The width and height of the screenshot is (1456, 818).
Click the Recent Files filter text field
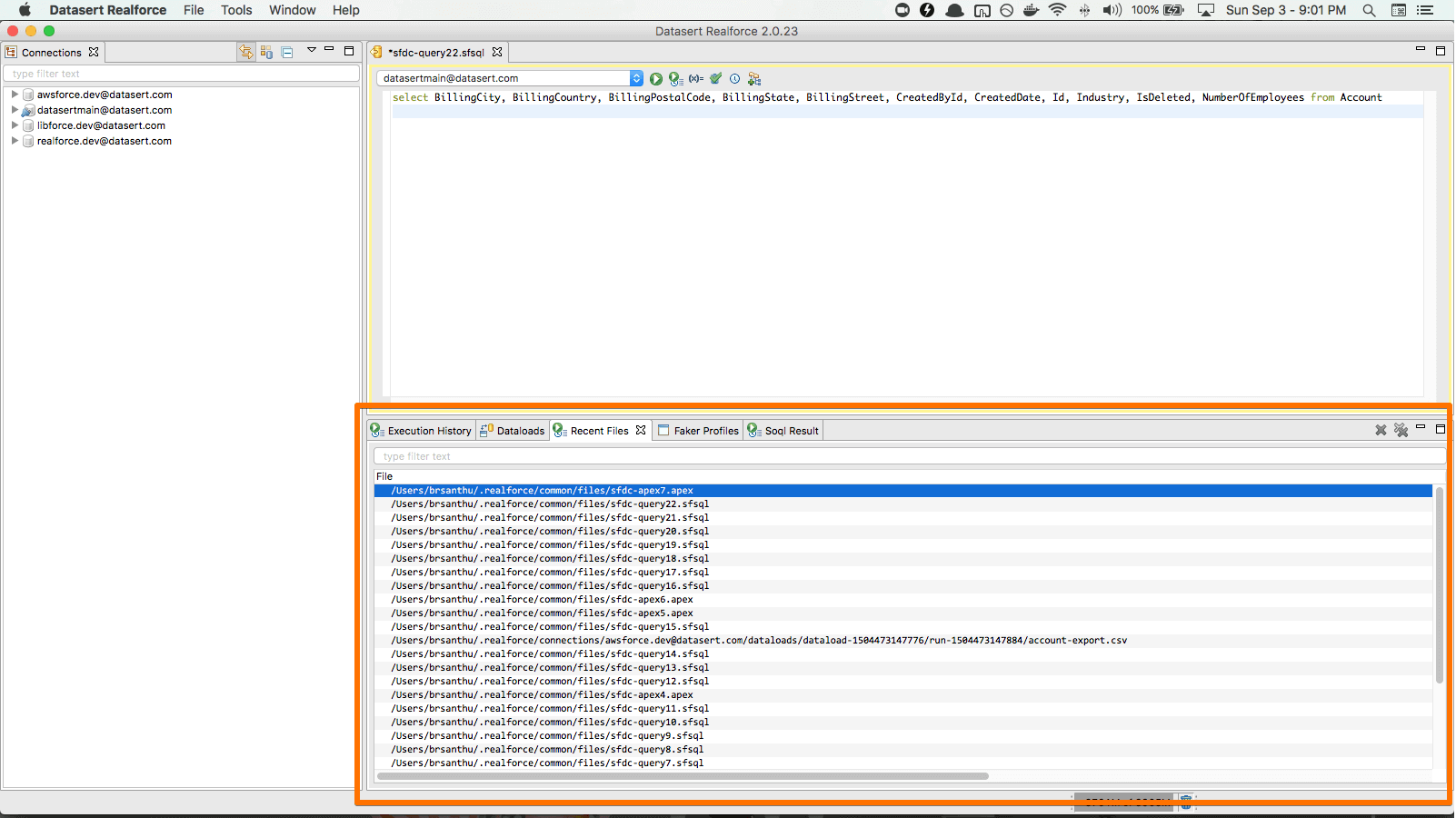point(909,456)
